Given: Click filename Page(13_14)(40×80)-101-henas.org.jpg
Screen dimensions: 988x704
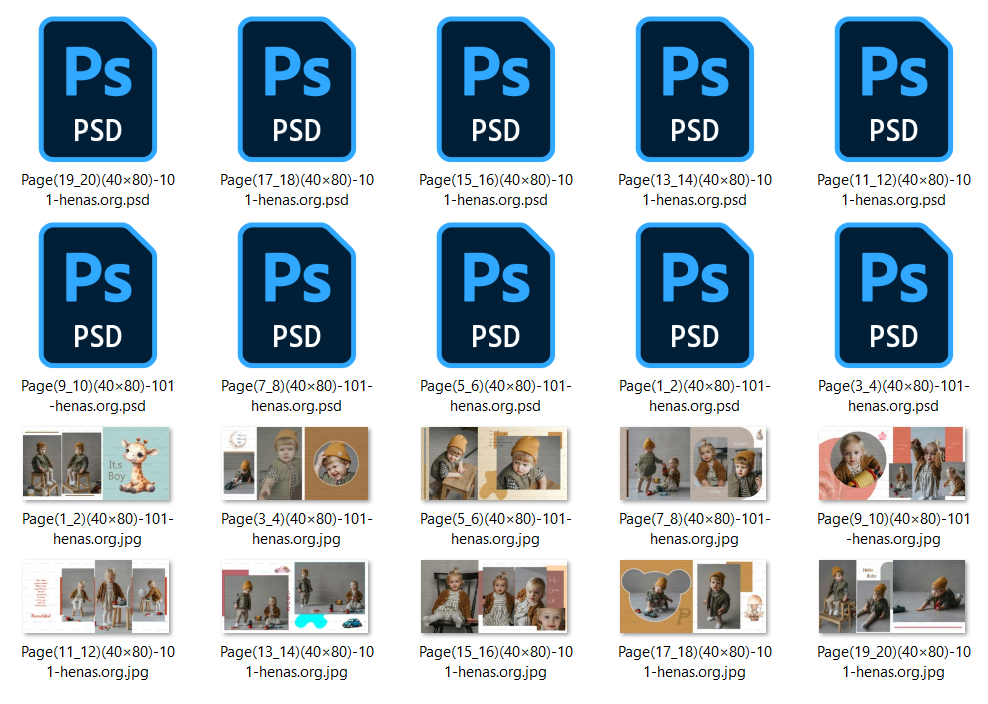Looking at the screenshot, I should click(x=297, y=662).
